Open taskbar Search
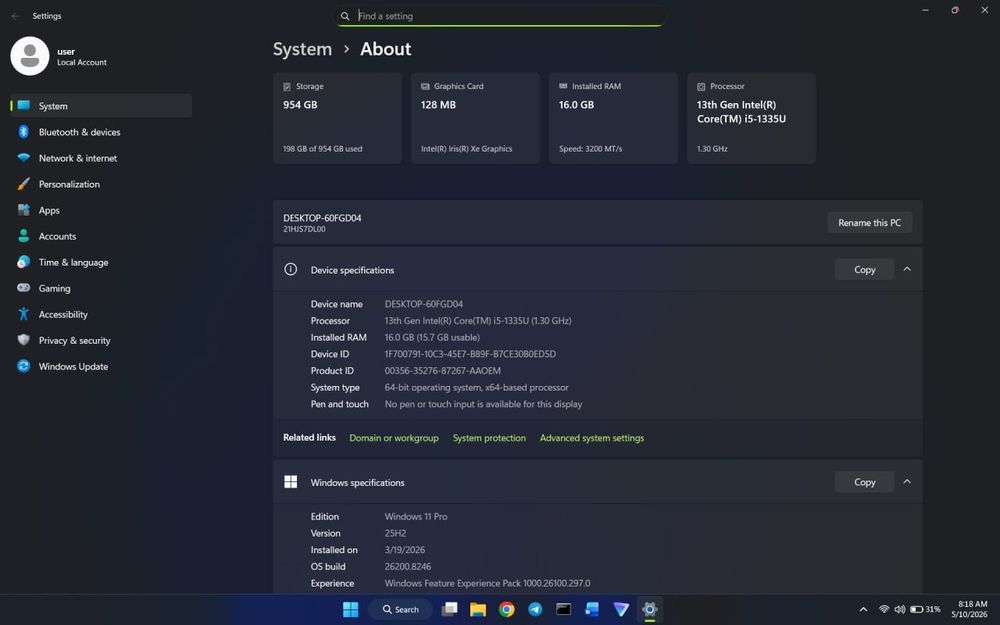 coord(401,610)
